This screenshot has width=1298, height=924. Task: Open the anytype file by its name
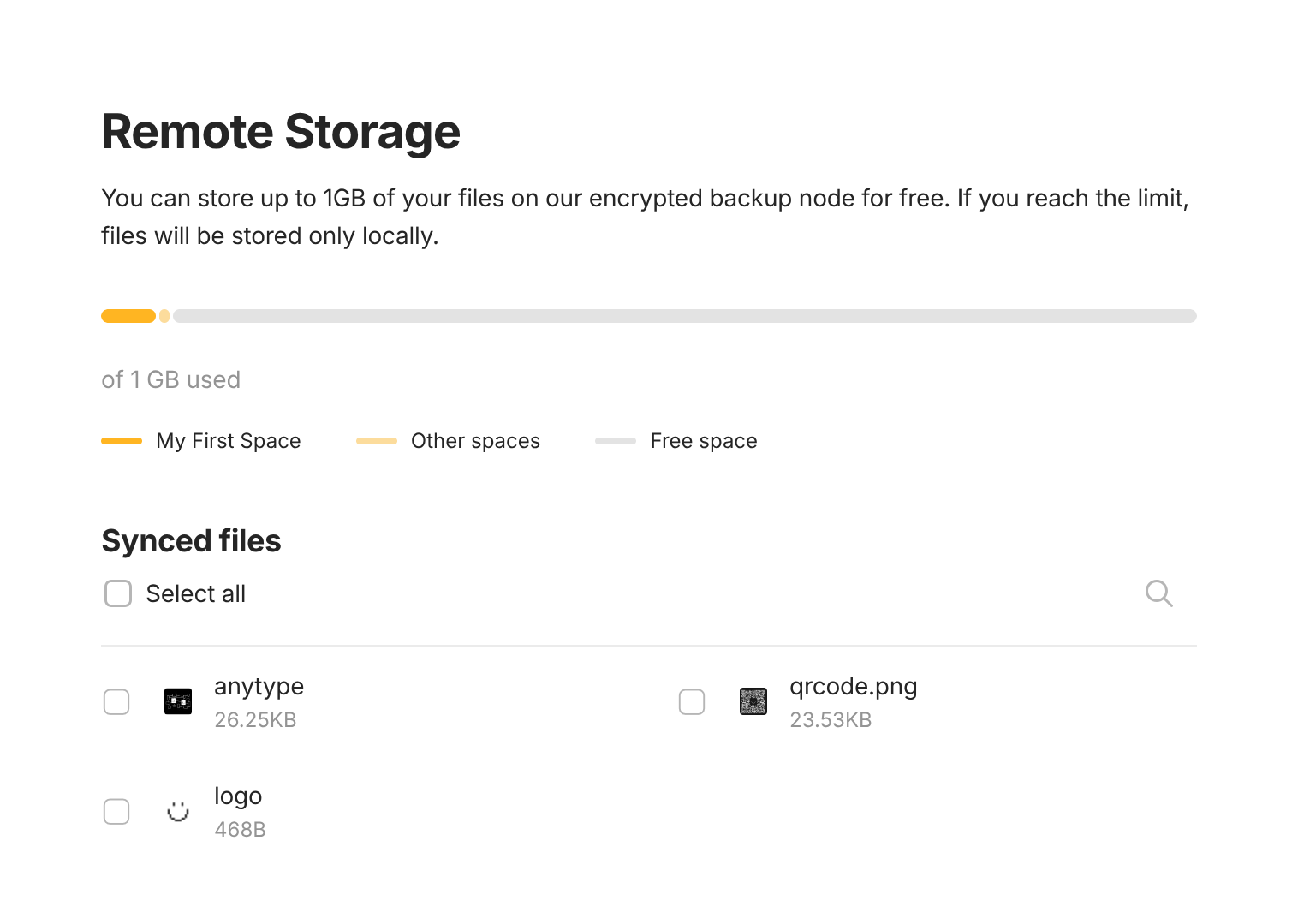(259, 687)
